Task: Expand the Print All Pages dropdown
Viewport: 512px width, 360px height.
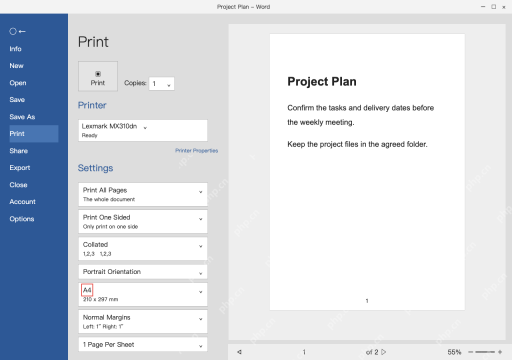Action: click(x=143, y=194)
